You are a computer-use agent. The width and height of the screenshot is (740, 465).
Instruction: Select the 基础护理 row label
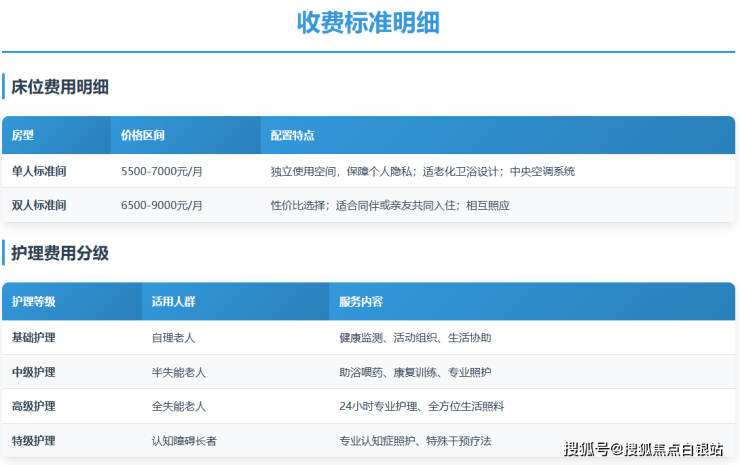pos(34,338)
